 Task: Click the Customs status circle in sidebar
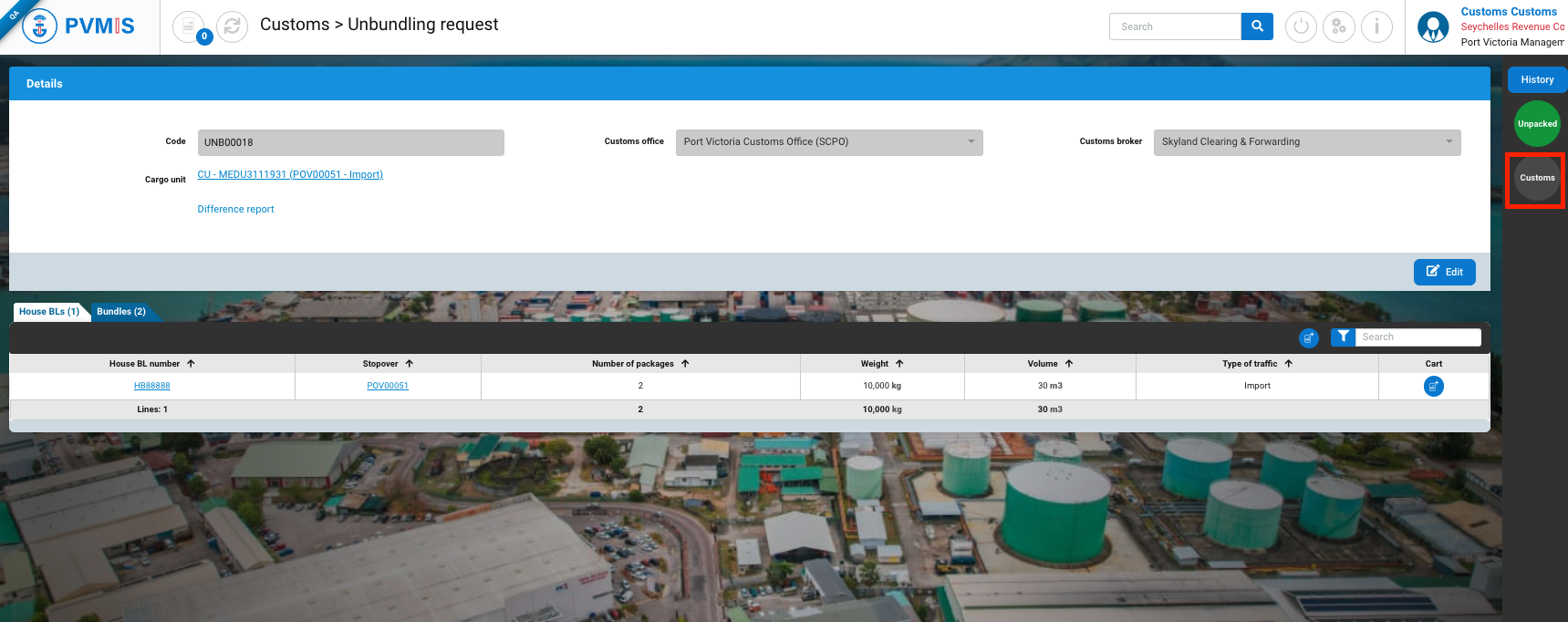point(1537,179)
